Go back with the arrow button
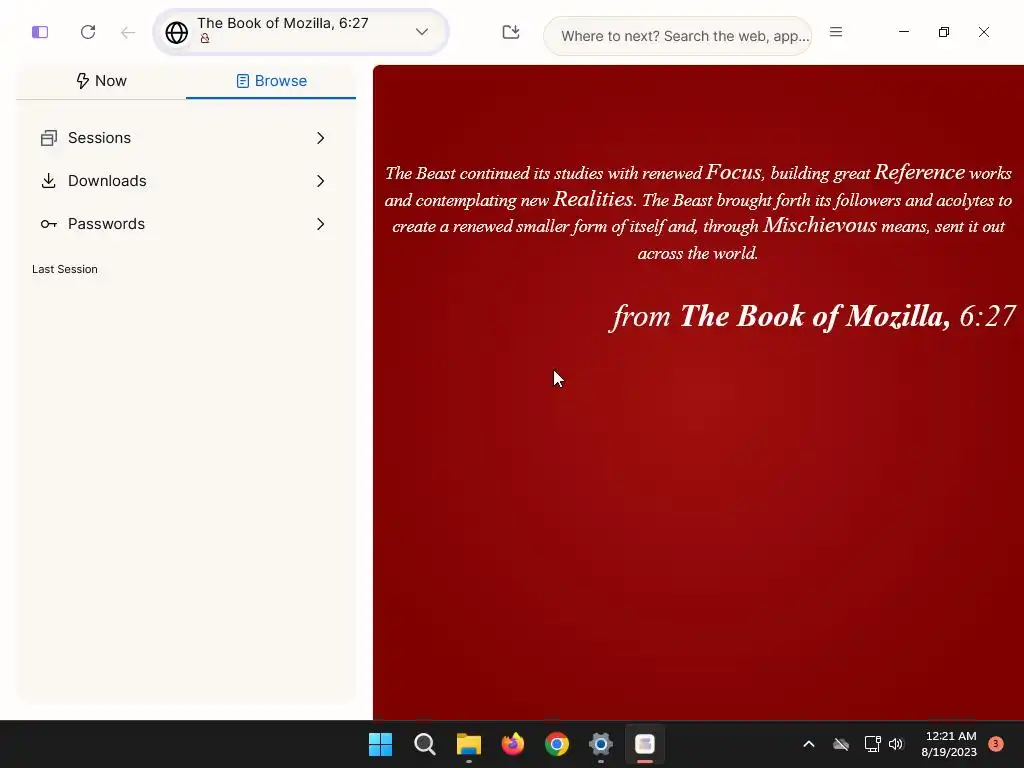This screenshot has width=1024, height=768. tap(128, 32)
